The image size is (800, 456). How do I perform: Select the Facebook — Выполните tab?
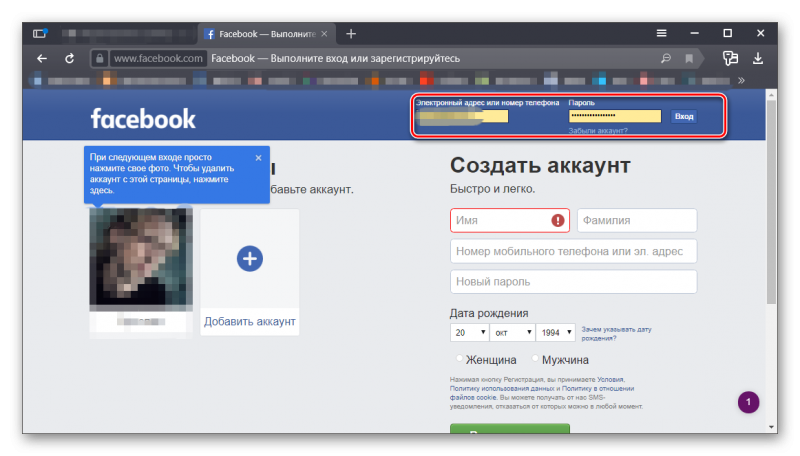point(266,34)
